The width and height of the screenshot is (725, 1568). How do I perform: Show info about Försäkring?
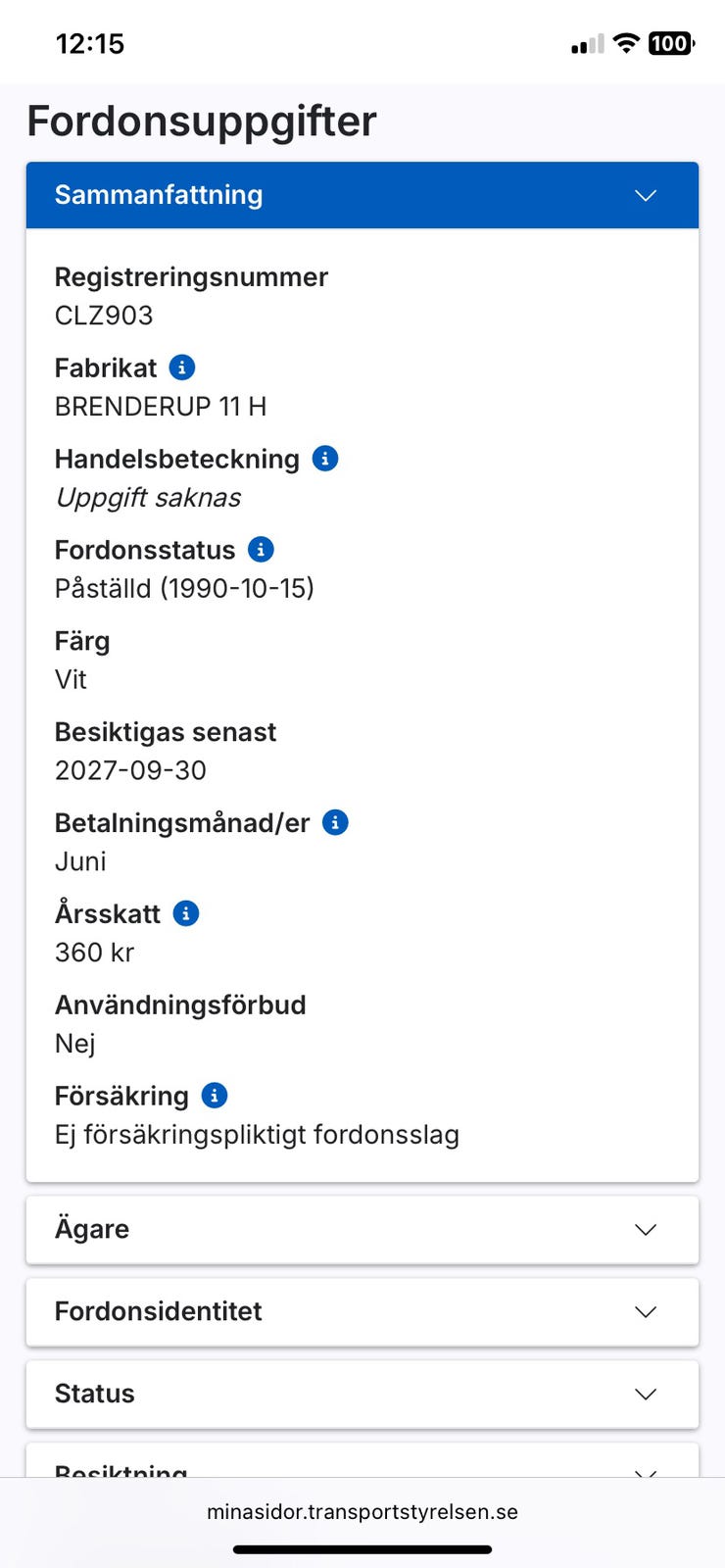215,1096
